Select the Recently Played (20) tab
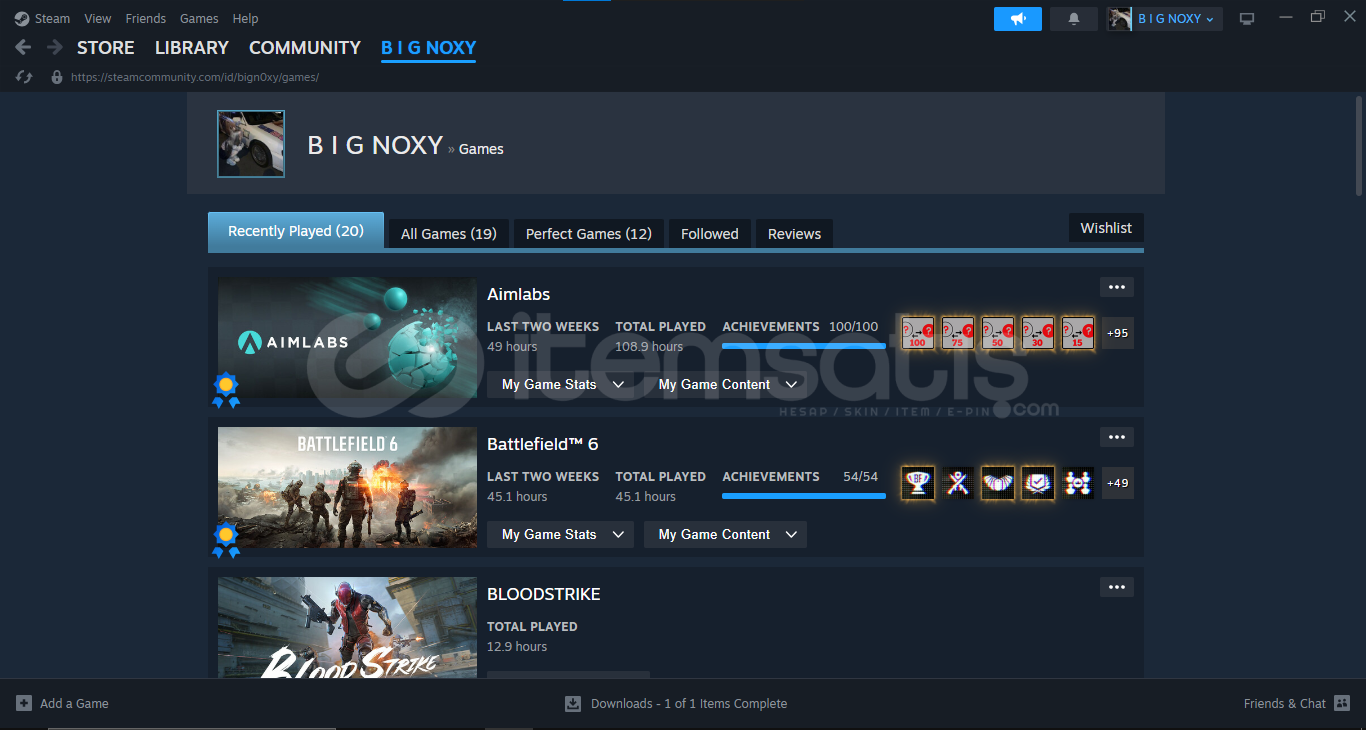The width and height of the screenshot is (1366, 730). pos(296,231)
